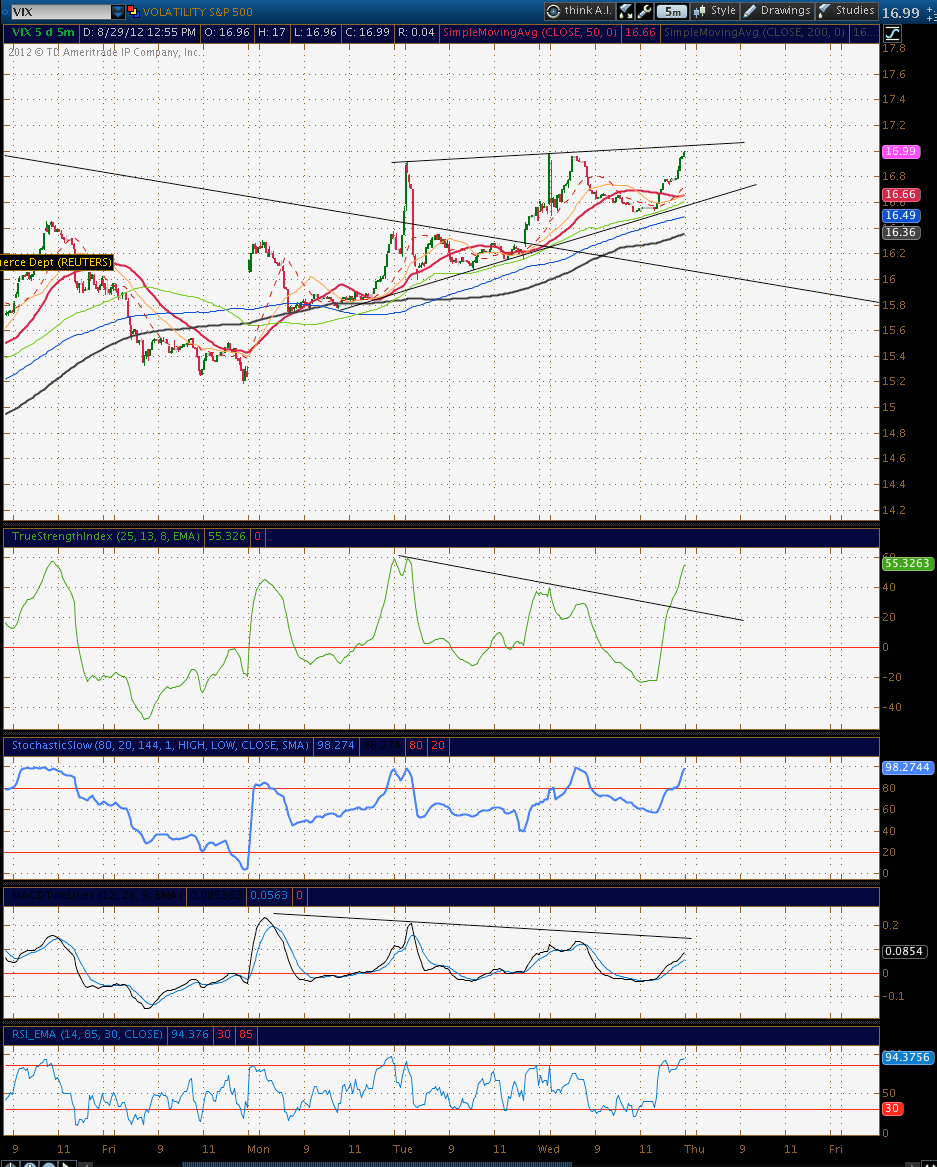The image size is (937, 1167).
Task: Click the 0.0563 value in the MACD header
Action: (269, 895)
